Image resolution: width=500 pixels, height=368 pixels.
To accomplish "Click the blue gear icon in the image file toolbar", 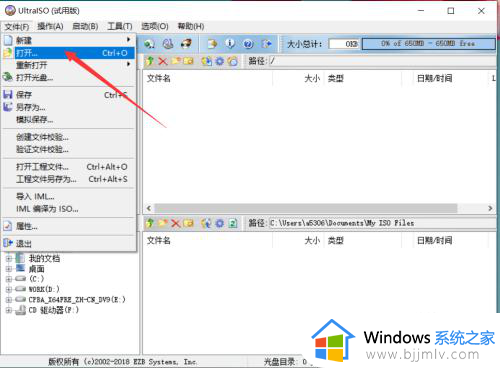I will tap(220, 61).
